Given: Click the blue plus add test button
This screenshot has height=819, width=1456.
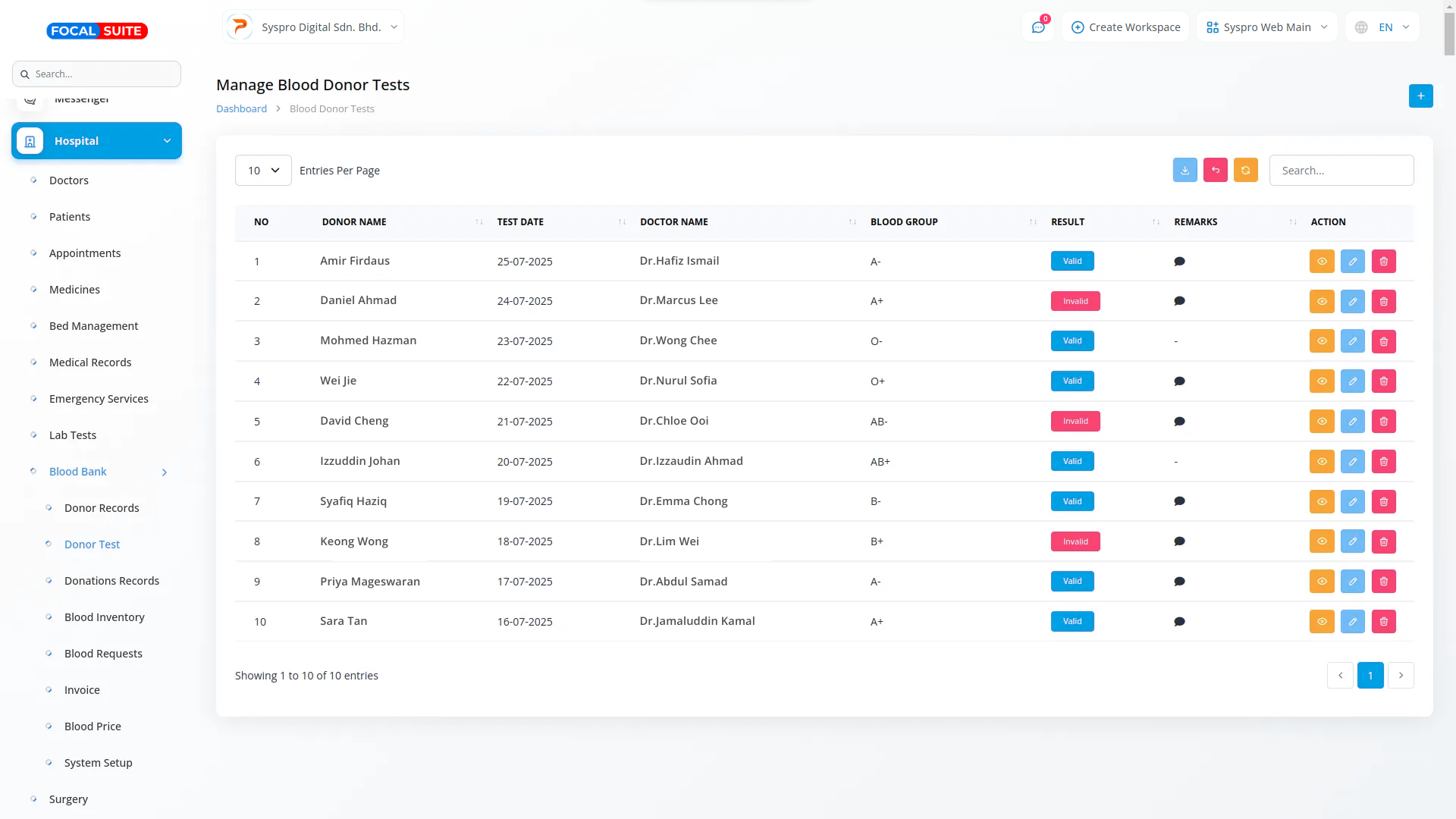Looking at the screenshot, I should [x=1420, y=96].
